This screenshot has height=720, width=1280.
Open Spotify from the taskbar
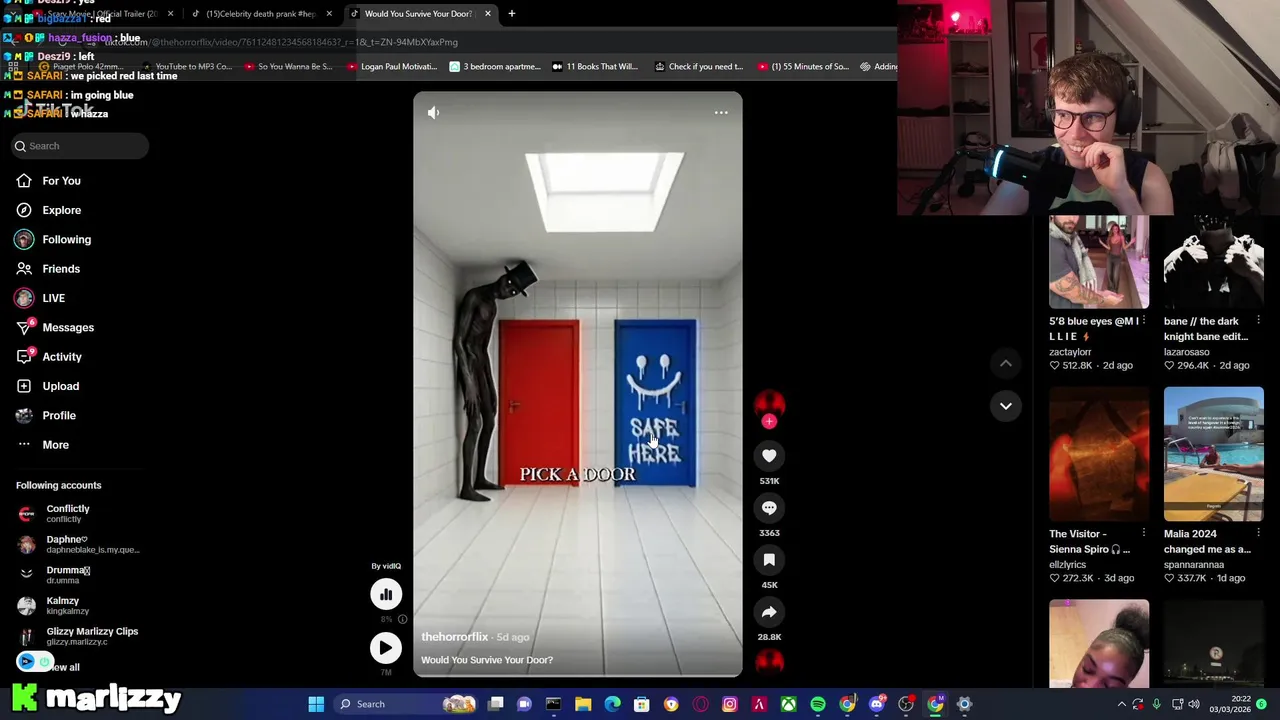pyautogui.click(x=818, y=704)
